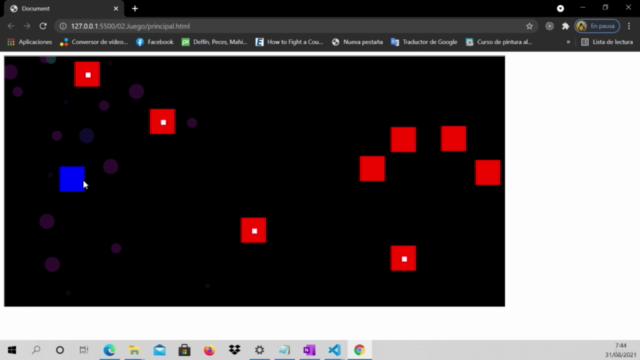Click the blue player square in the game

[72, 179]
